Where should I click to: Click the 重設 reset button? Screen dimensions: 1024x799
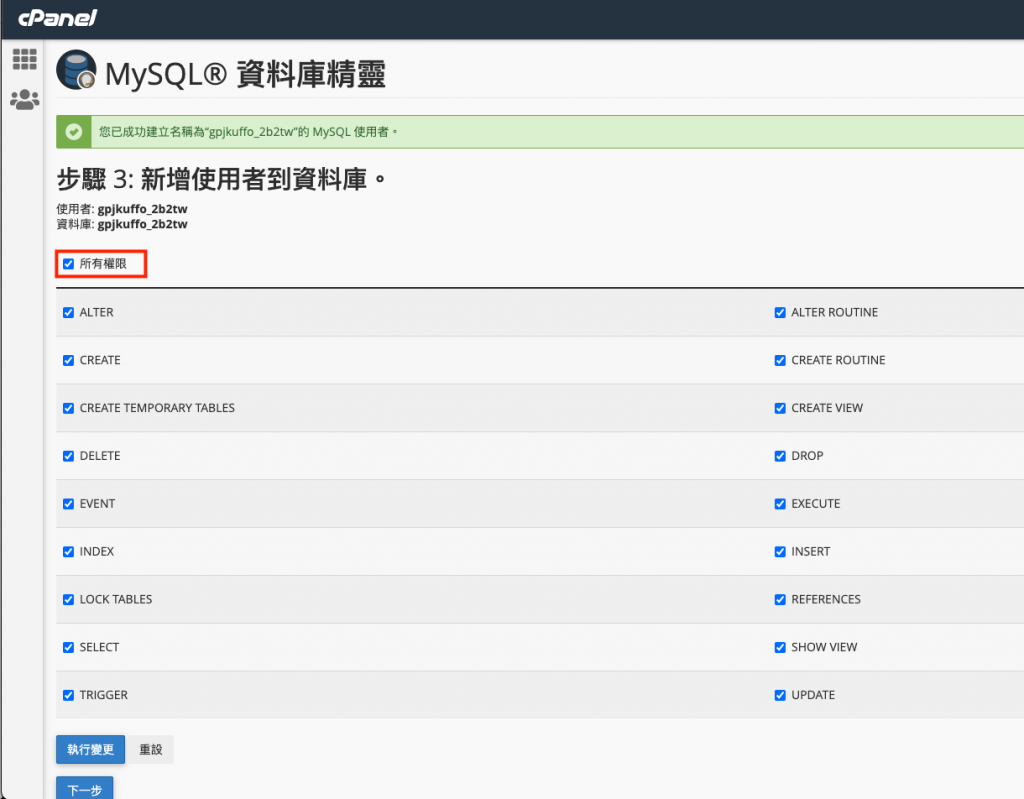point(150,749)
